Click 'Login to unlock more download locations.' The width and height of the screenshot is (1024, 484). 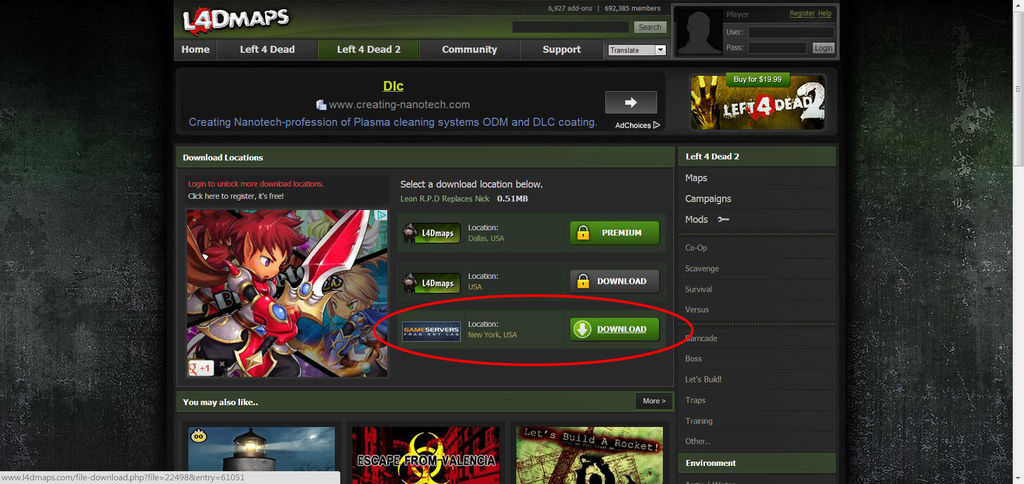(255, 184)
